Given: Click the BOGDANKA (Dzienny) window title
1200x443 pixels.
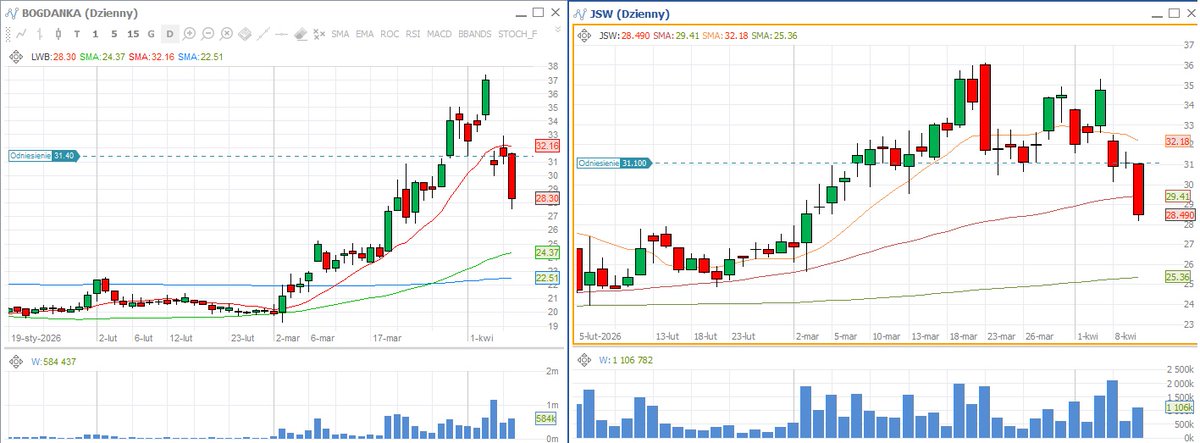Looking at the screenshot, I should click(x=80, y=13).
